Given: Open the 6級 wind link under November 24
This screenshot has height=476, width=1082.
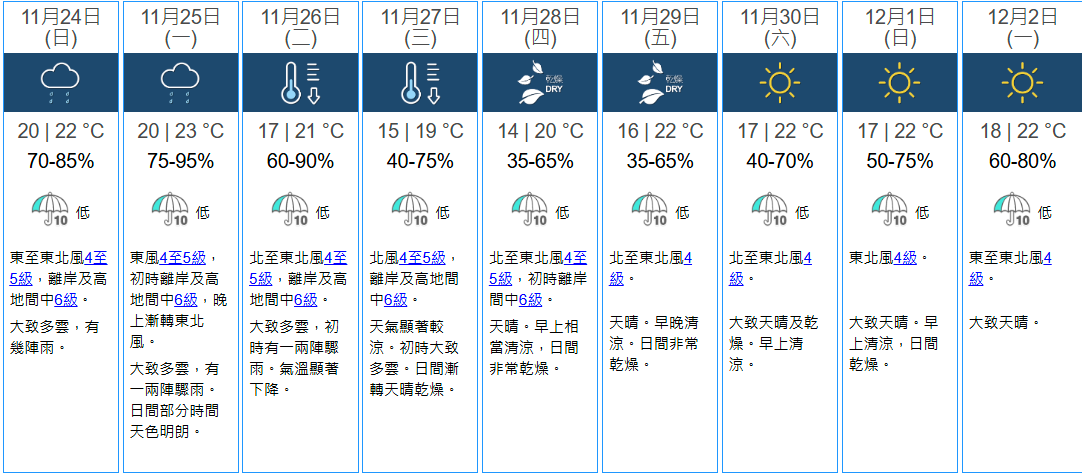Looking at the screenshot, I should (65, 299).
